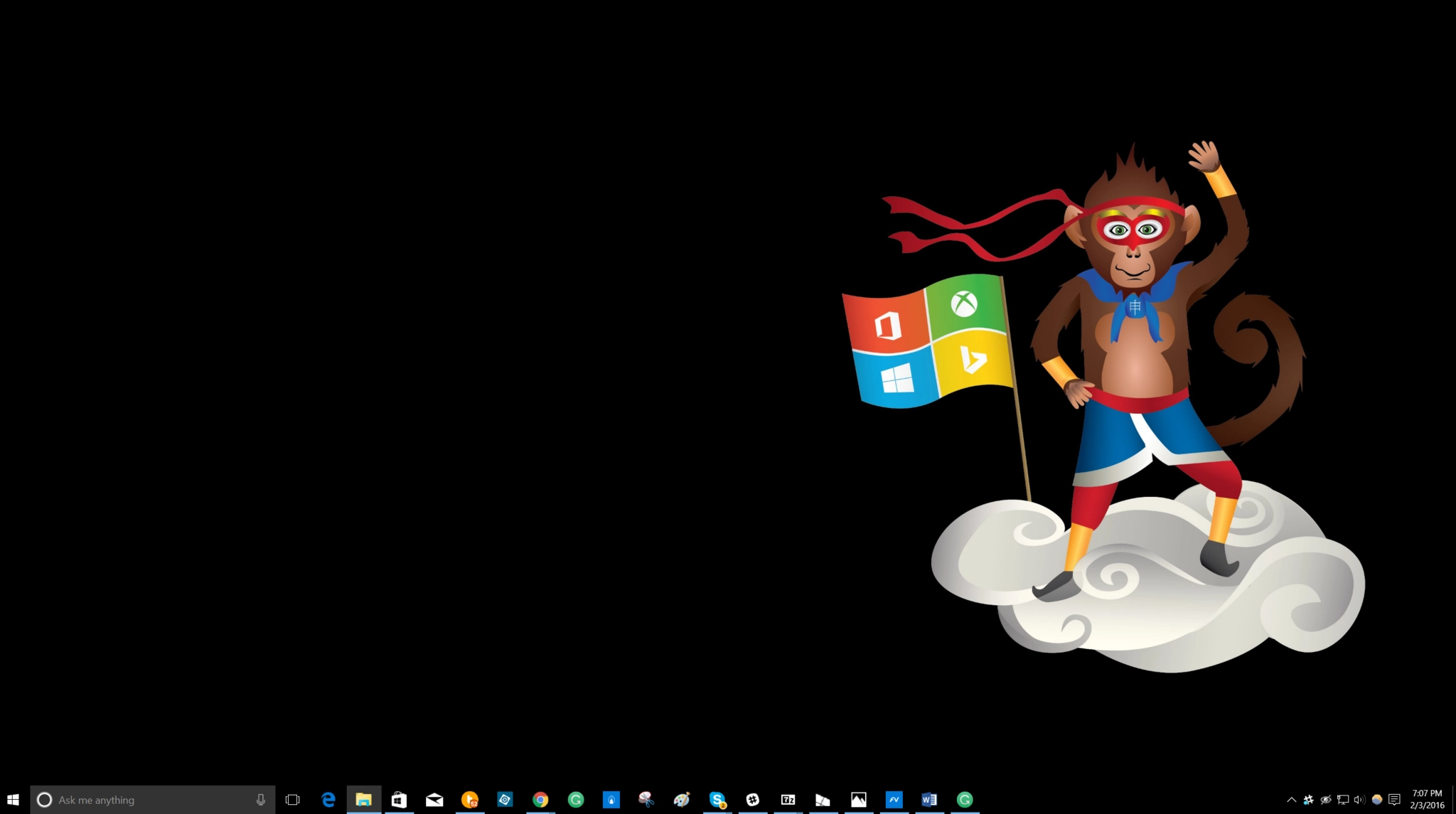This screenshot has width=1456, height=814.
Task: Open the Windows Start menu
Action: pos(13,800)
